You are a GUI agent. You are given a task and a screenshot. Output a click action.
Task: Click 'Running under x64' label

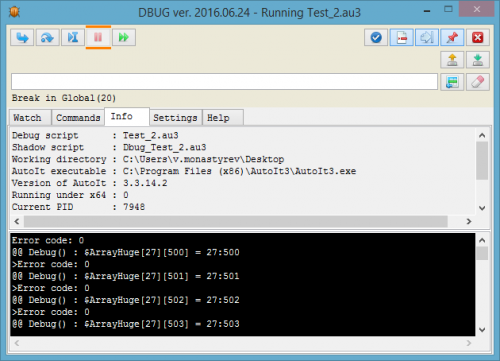59,195
